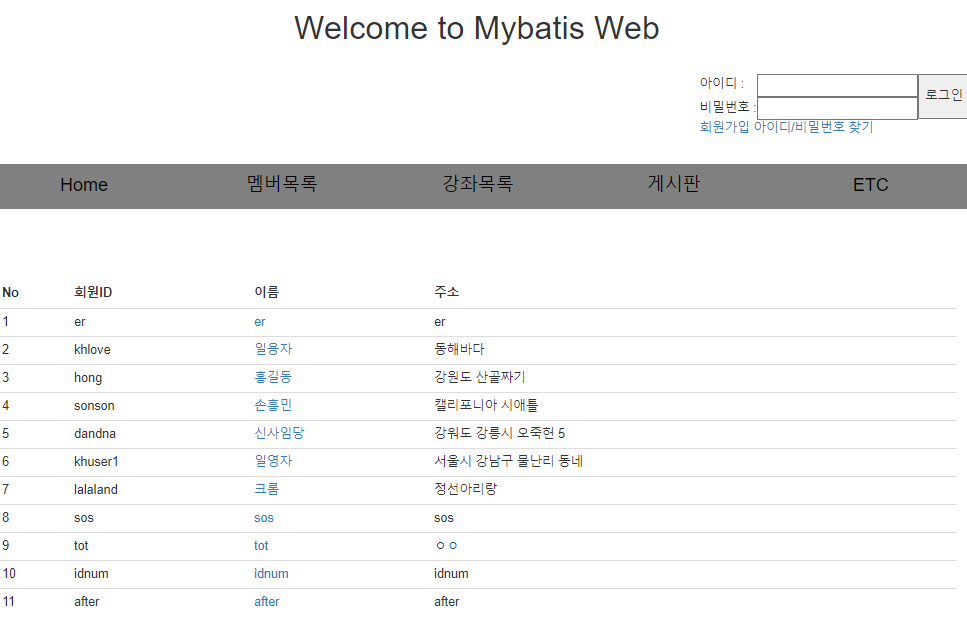This screenshot has width=967, height=634.
Task: Click address ㅇㅇ in row 9
Action: tap(446, 546)
